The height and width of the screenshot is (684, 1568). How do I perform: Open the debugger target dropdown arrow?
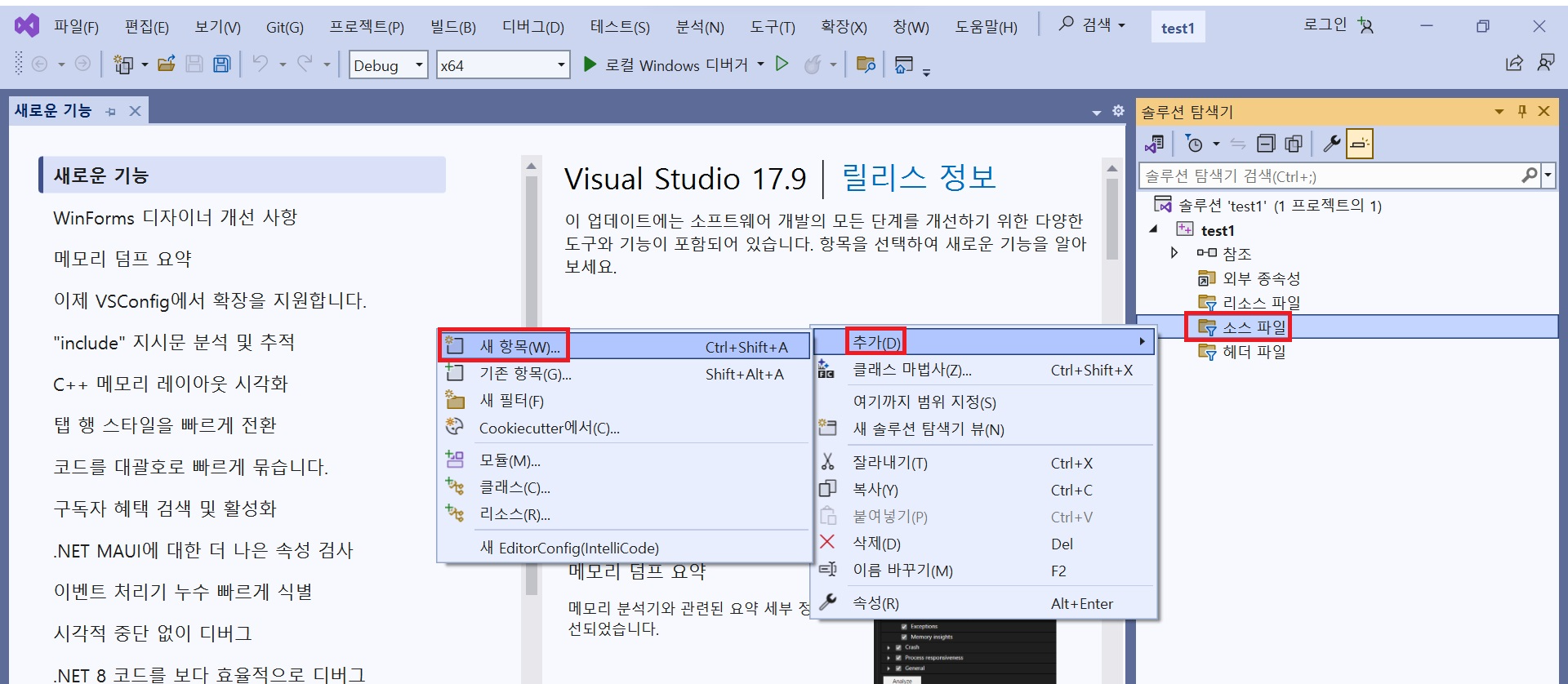point(760,64)
